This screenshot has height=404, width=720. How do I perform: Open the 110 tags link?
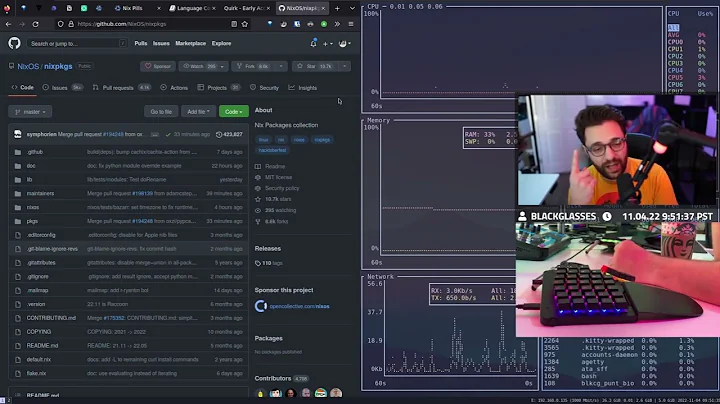click(269, 263)
